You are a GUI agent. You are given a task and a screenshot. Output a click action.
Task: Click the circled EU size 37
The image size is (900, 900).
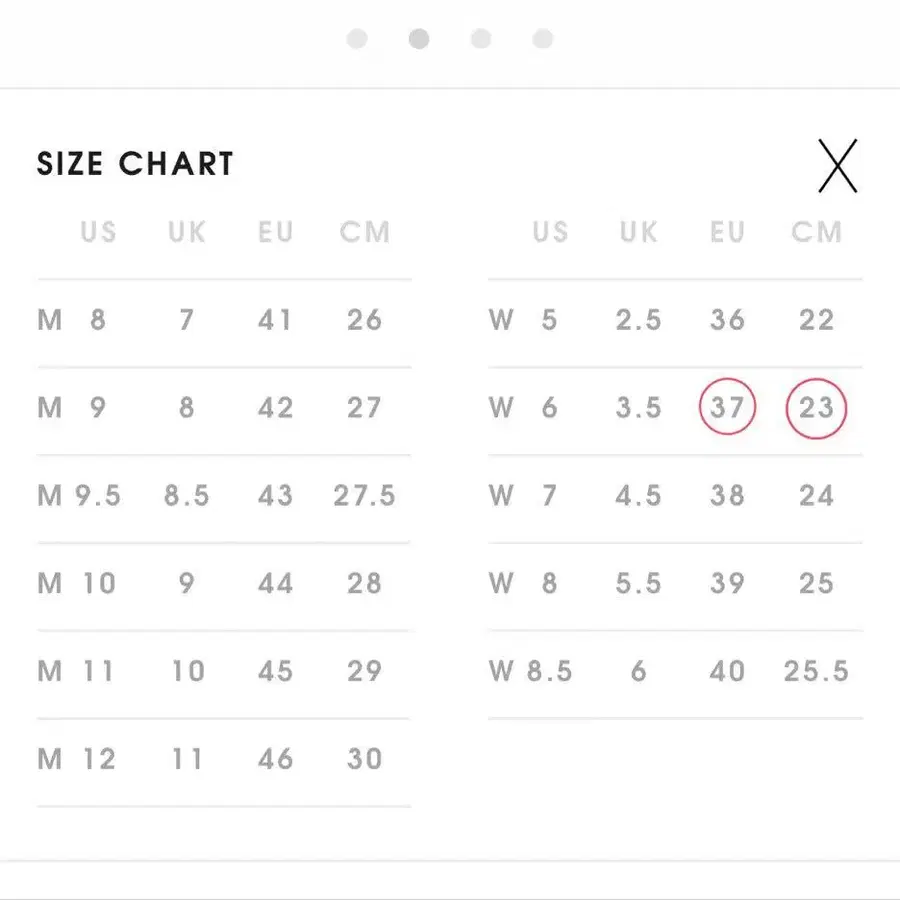(727, 408)
